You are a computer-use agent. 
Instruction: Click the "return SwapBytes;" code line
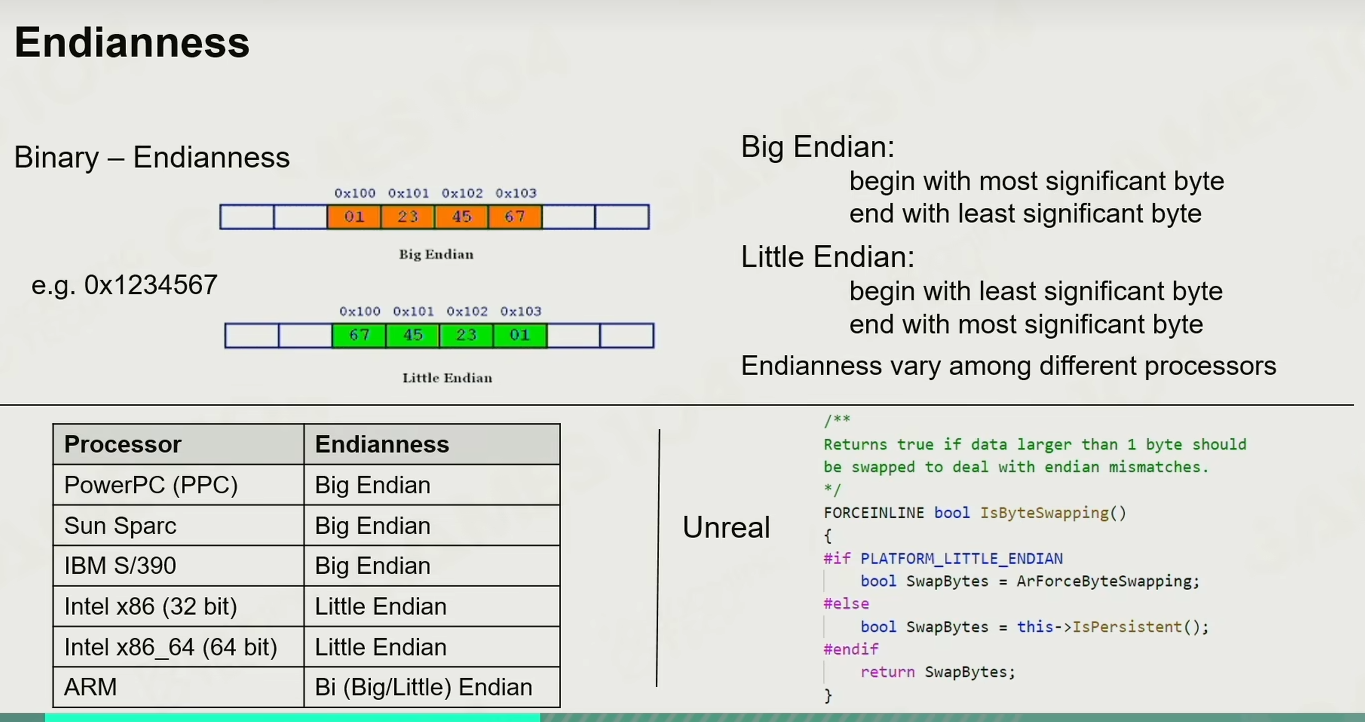click(938, 673)
